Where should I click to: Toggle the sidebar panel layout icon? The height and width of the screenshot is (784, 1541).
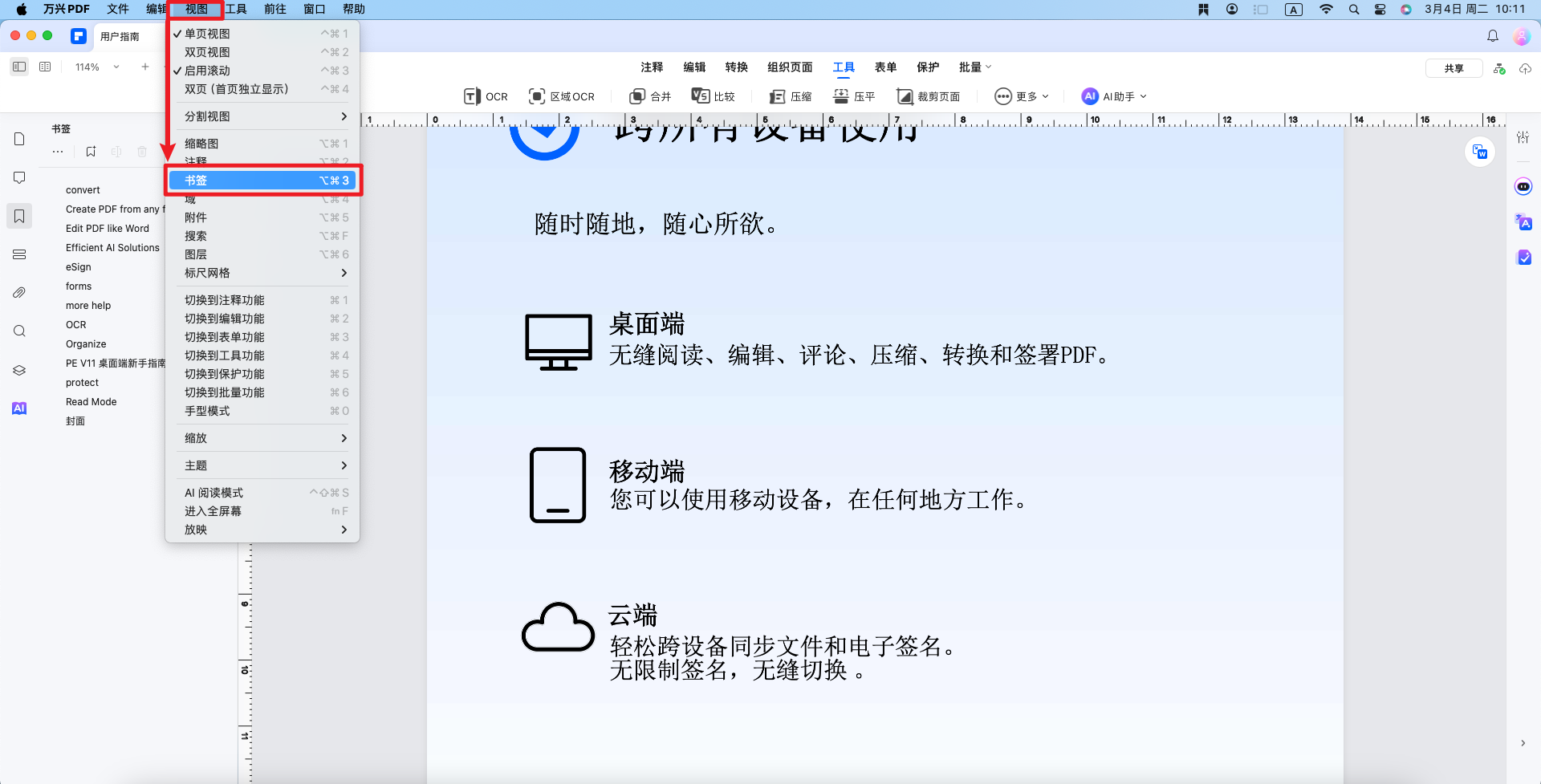[19, 67]
